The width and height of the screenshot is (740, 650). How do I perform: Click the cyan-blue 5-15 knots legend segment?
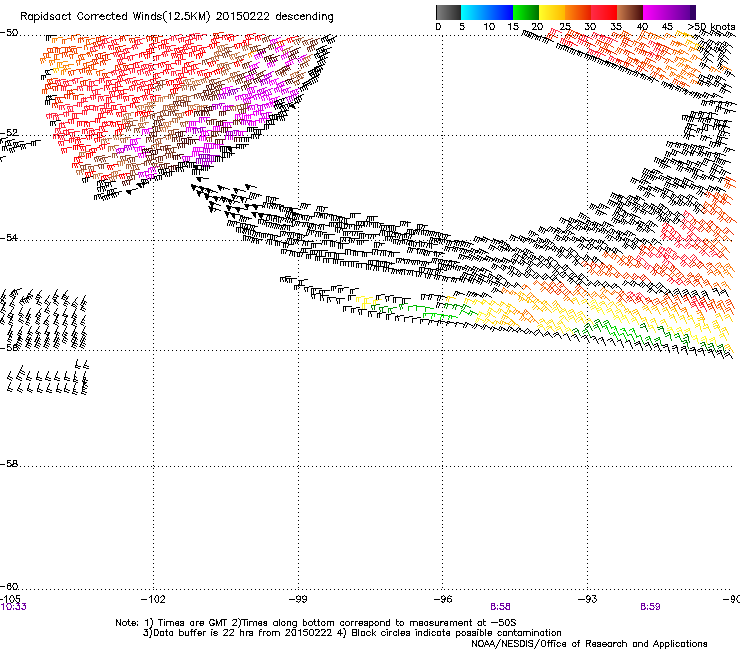[x=487, y=12]
